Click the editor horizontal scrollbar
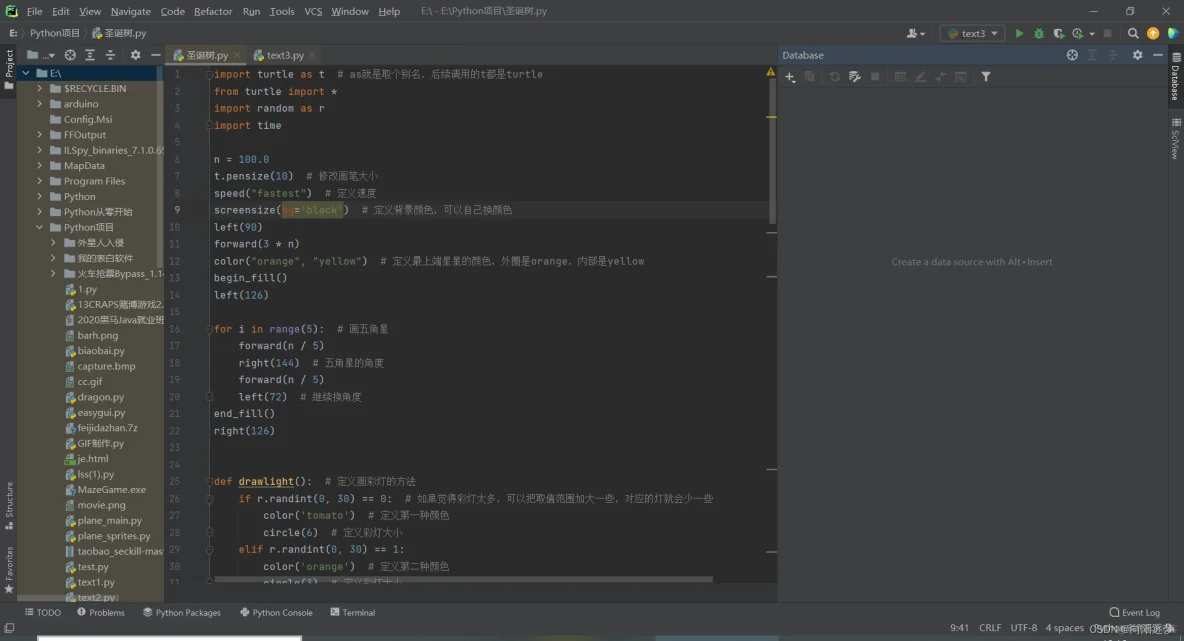This screenshot has height=641, width=1184. pos(463,580)
